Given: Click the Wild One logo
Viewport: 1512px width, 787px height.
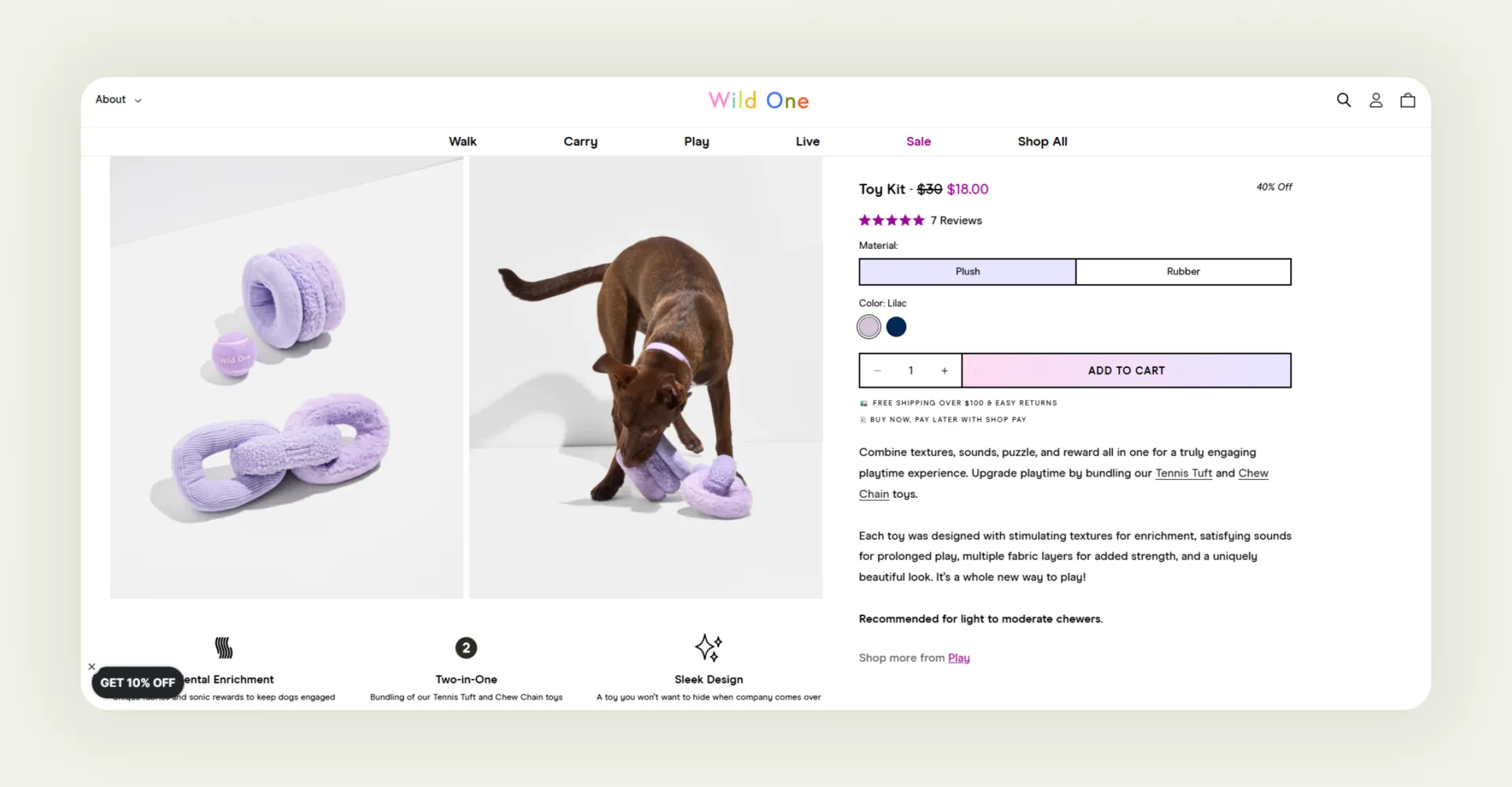Looking at the screenshot, I should (x=758, y=100).
